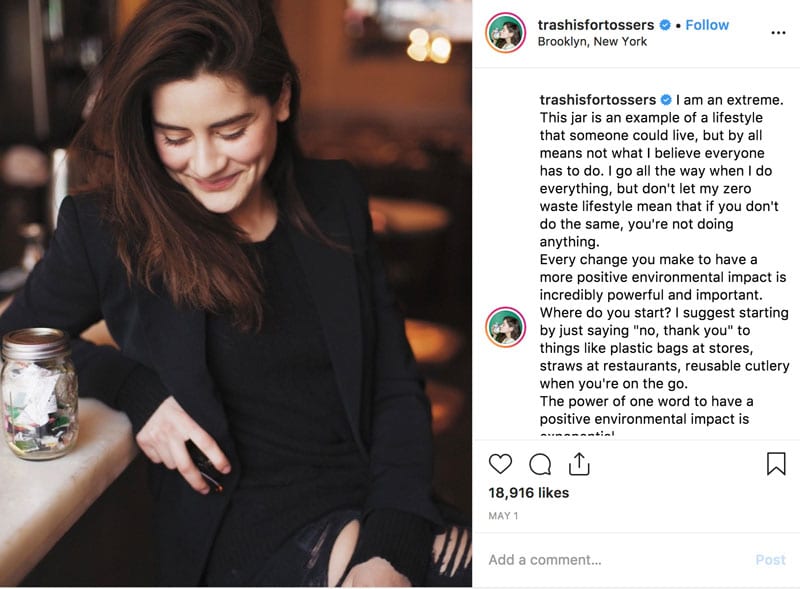Click the caption paragraph starting "Every change you make"
800x589 pixels.
tap(662, 278)
